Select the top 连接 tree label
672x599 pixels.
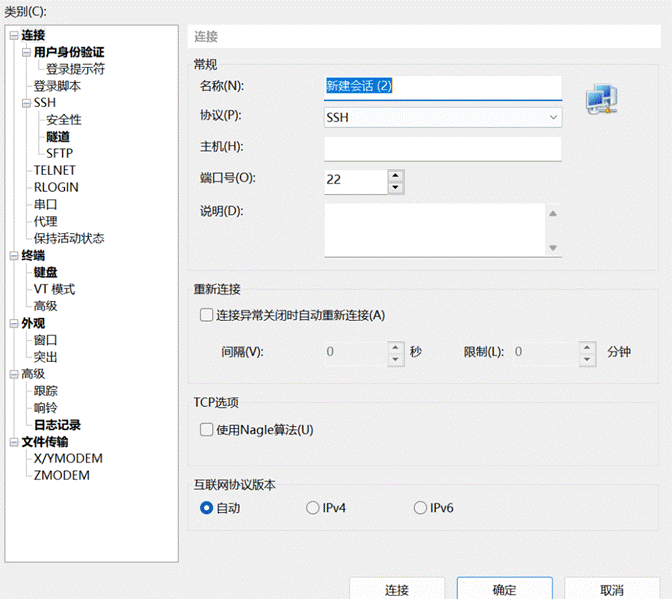(33, 35)
